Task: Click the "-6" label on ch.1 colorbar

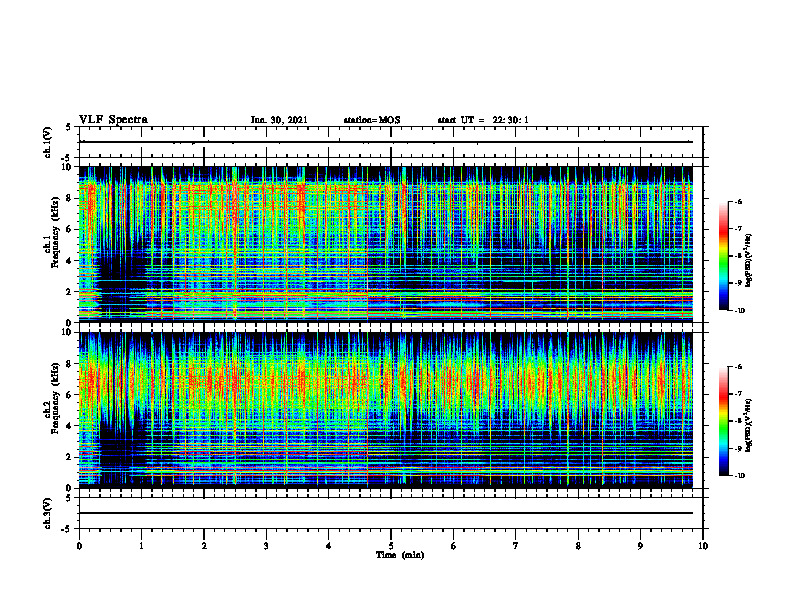Action: point(738,202)
